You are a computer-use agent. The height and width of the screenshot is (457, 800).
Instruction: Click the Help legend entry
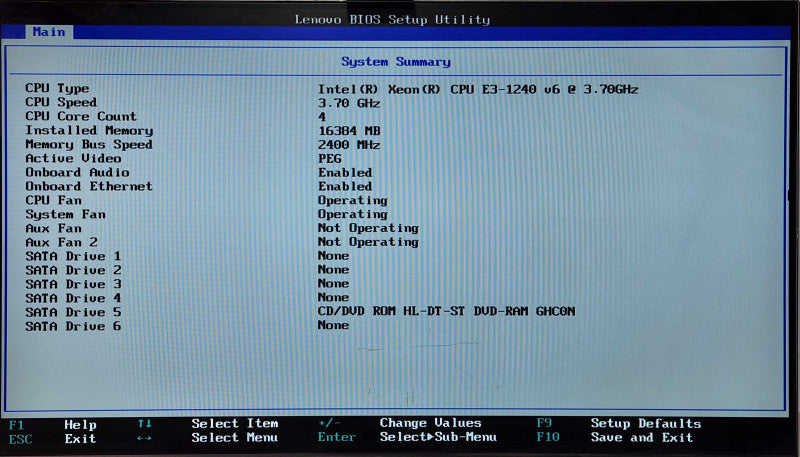point(80,424)
